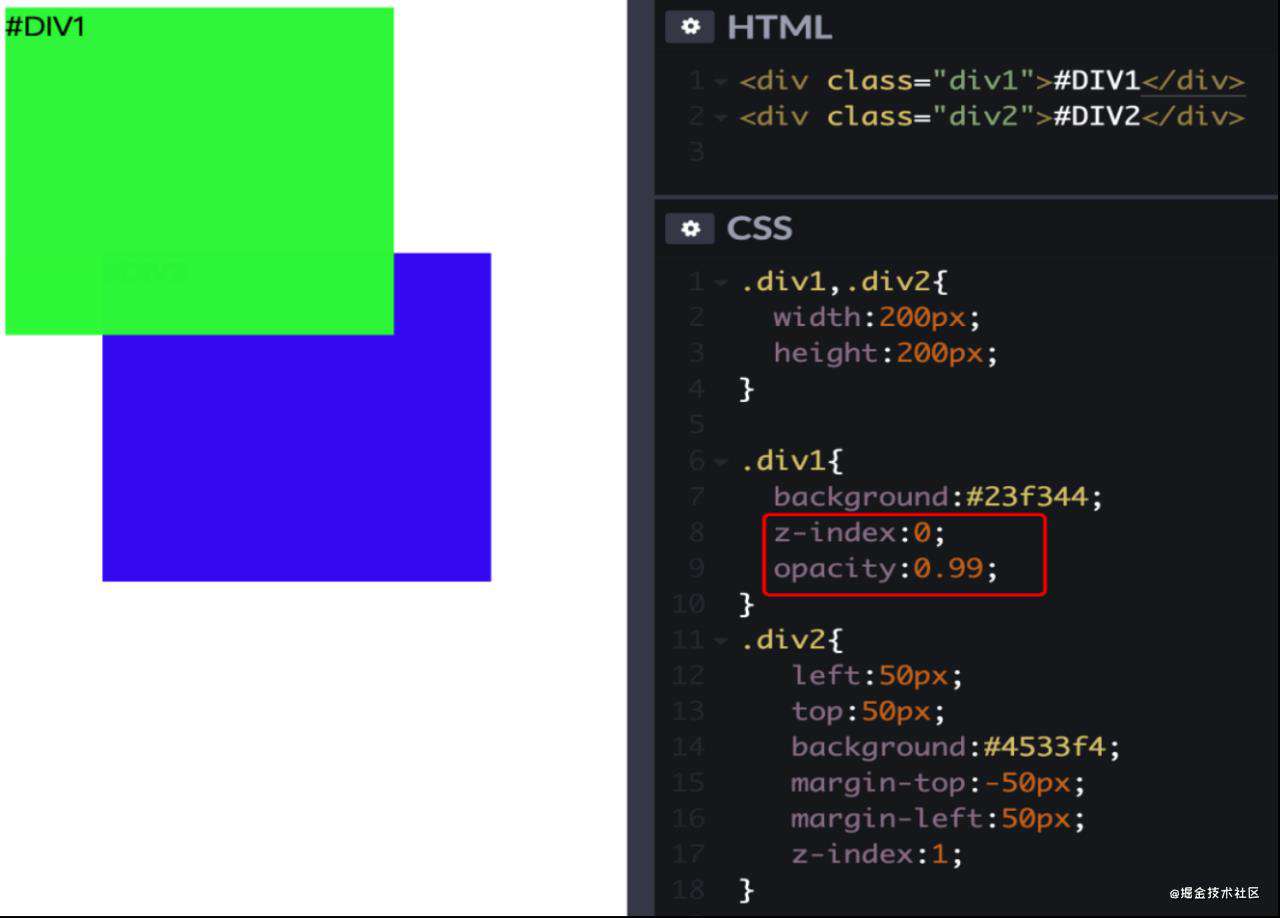Screen dimensions: 1280x918
Task: Click the CSS panel title
Action: (759, 228)
